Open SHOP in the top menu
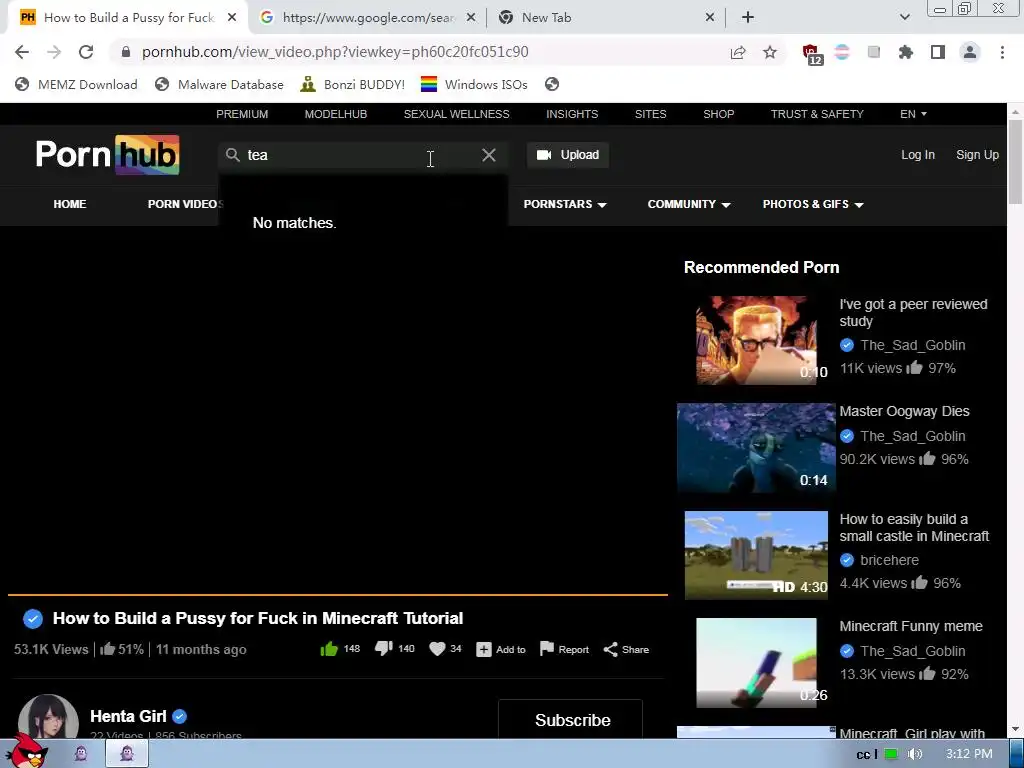1024x768 pixels. [718, 114]
